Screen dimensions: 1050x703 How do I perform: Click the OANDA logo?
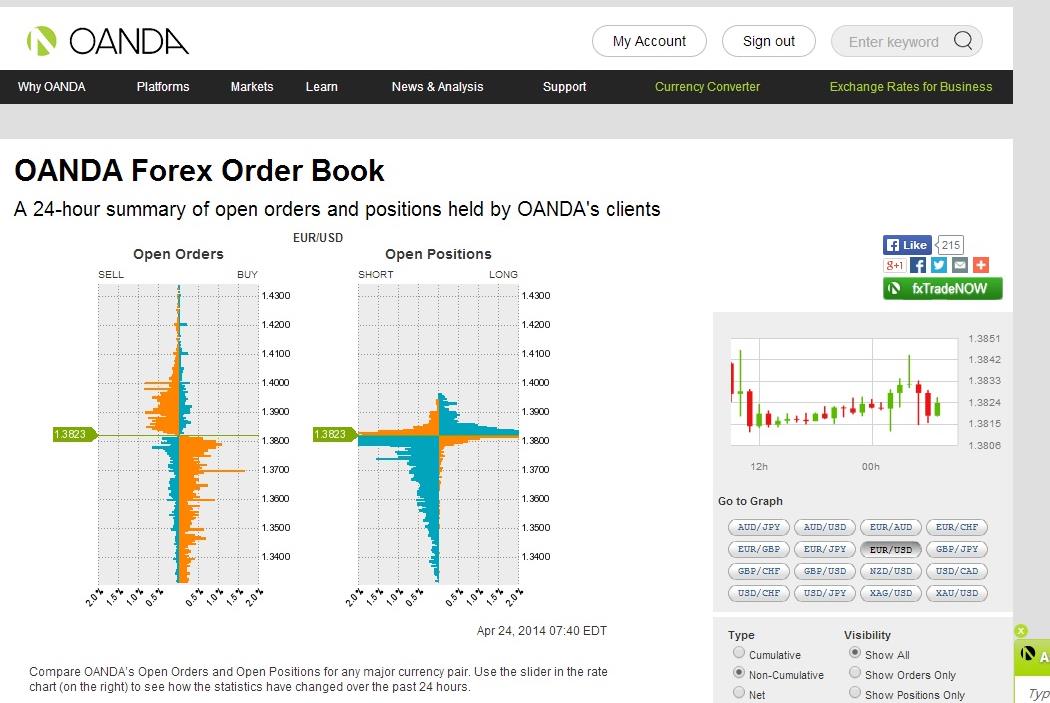click(107, 41)
